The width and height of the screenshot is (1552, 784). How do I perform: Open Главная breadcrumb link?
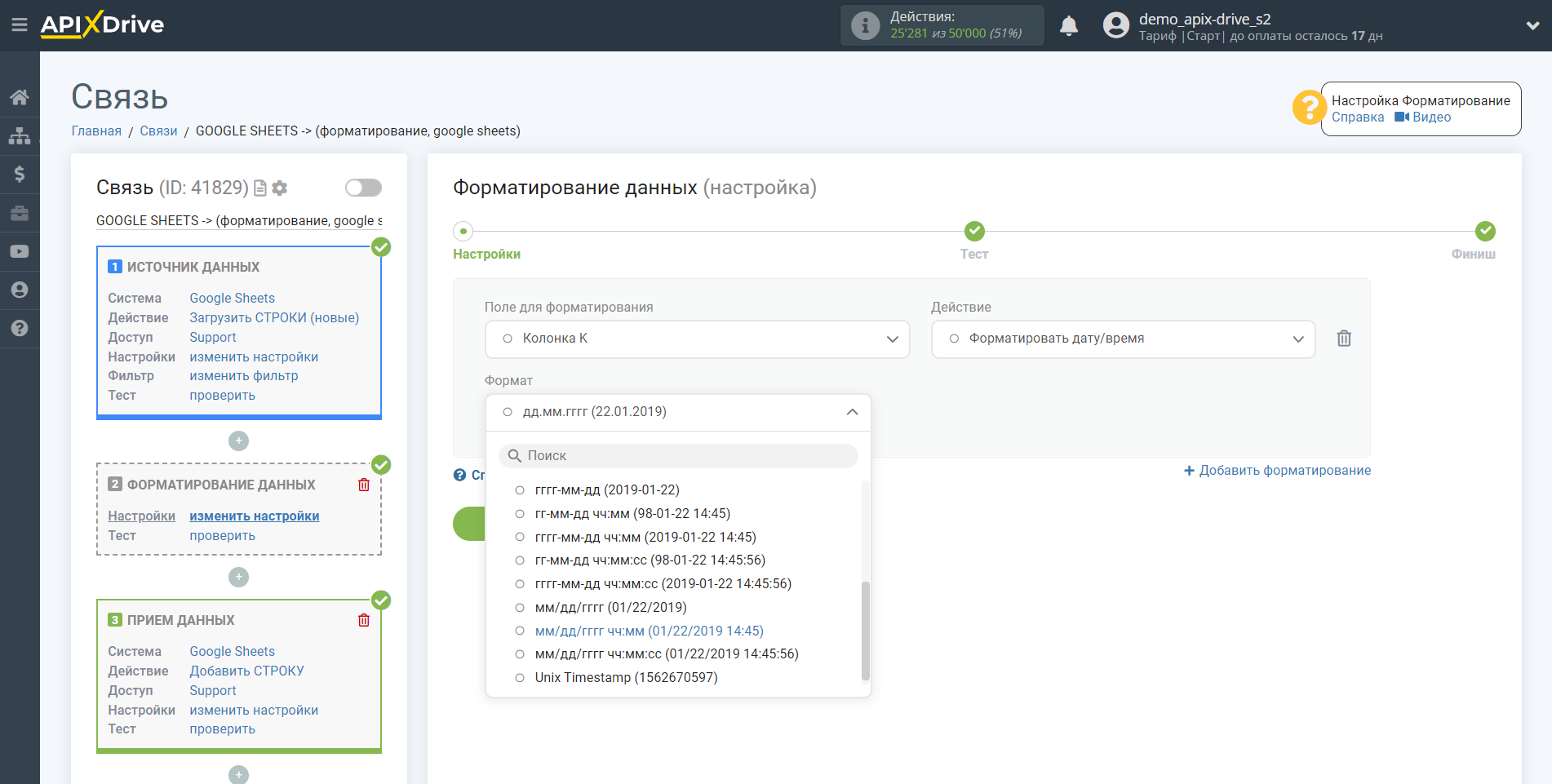click(x=96, y=131)
